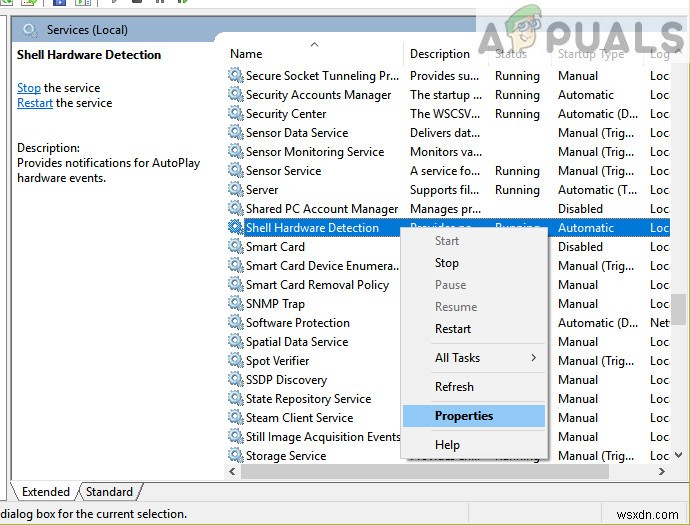Click the Restart the service link
Screen dimensions: 690x525
pyautogui.click(x=35, y=103)
